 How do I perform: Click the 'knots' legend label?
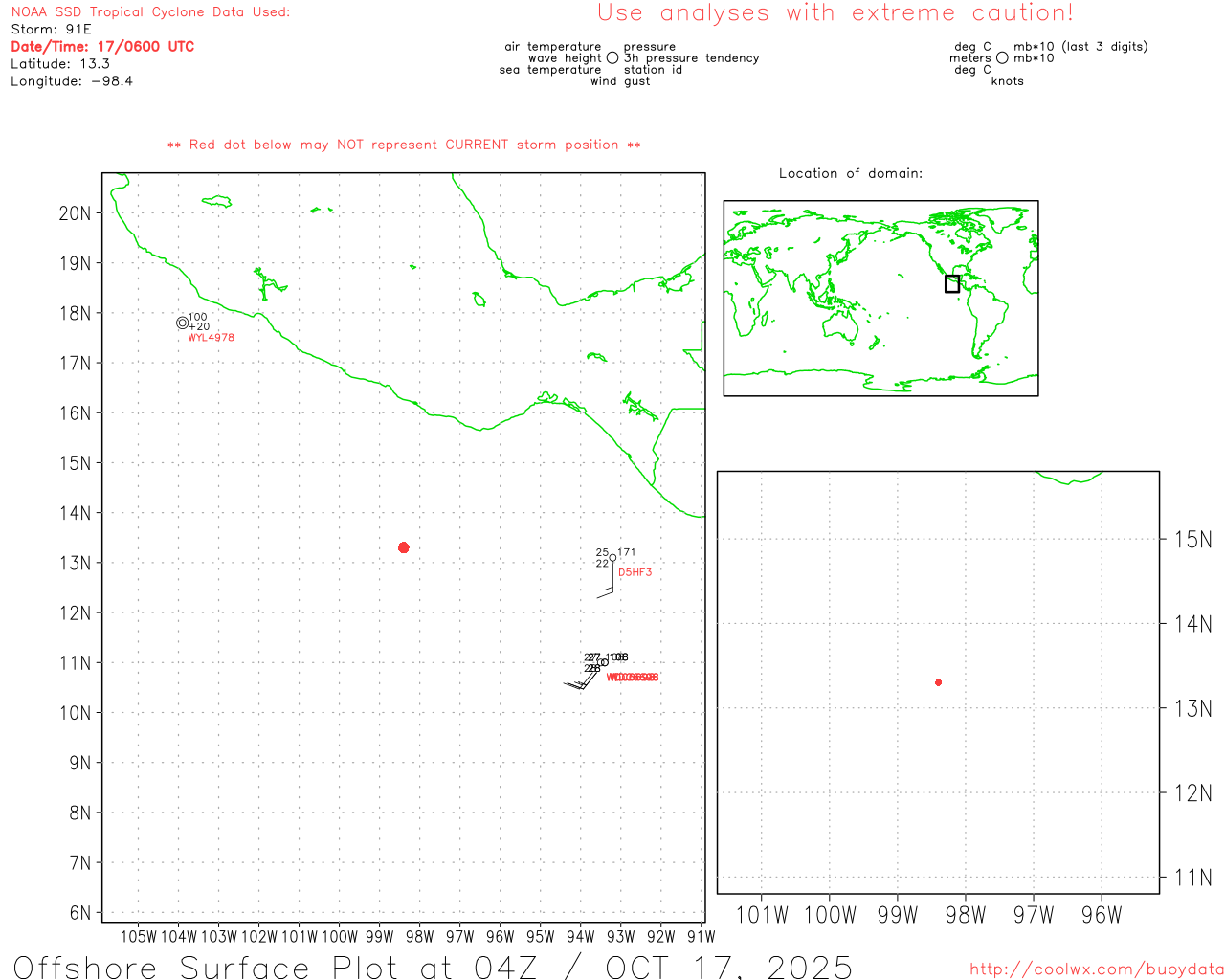(1008, 81)
